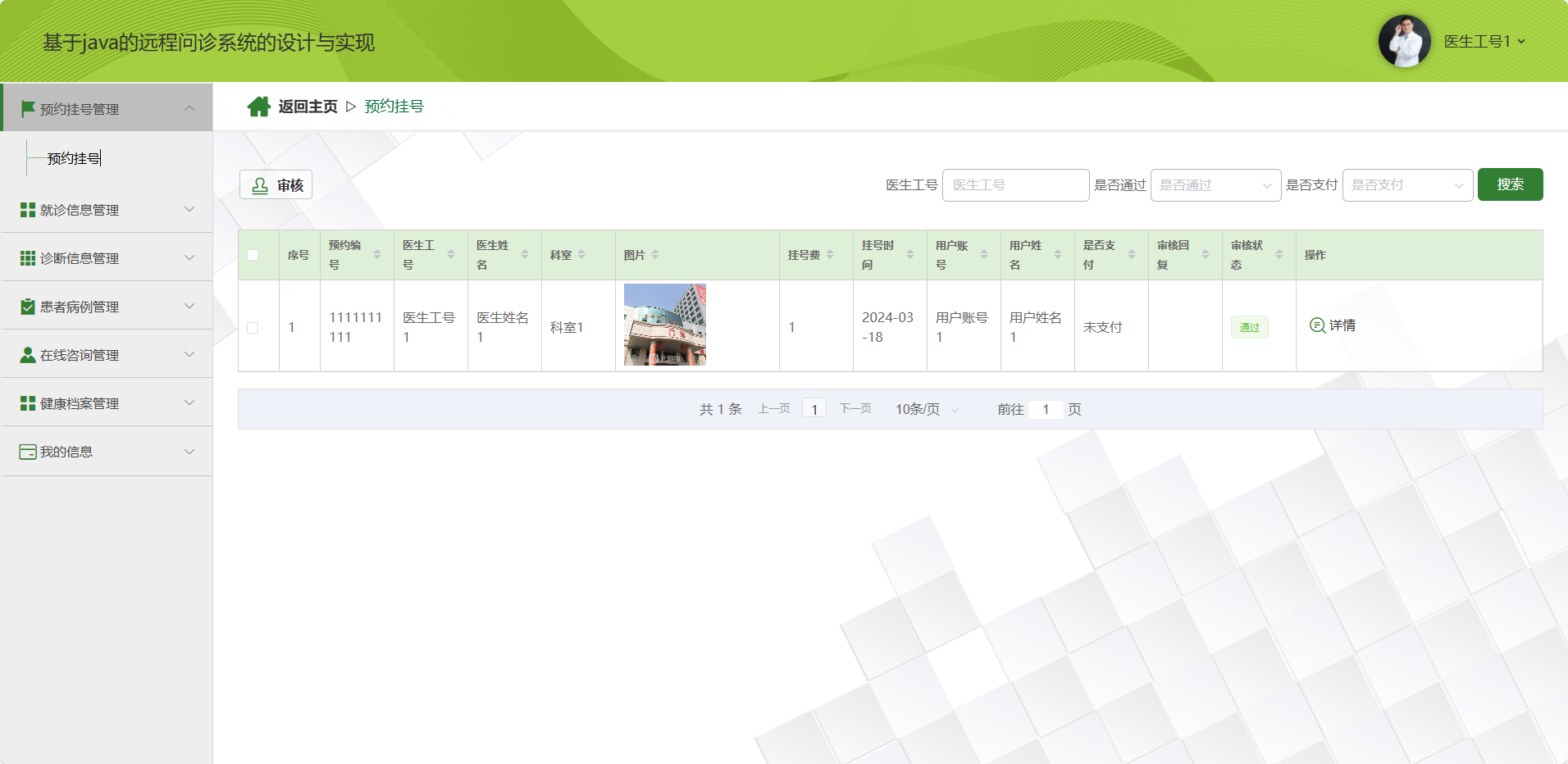Click the 返回主页 breadcrumb link
This screenshot has height=764, width=1568.
coord(308,107)
